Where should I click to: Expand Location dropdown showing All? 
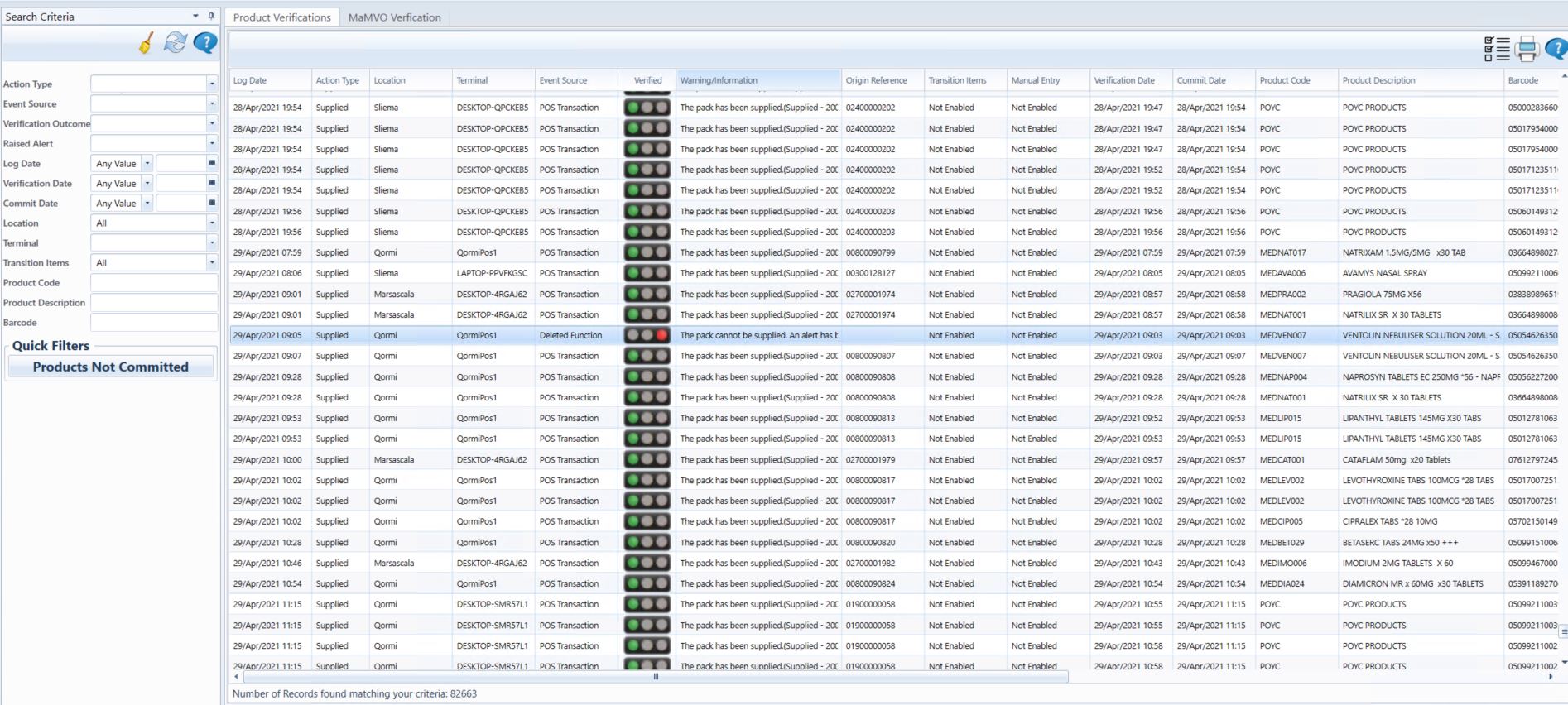pyautogui.click(x=212, y=223)
